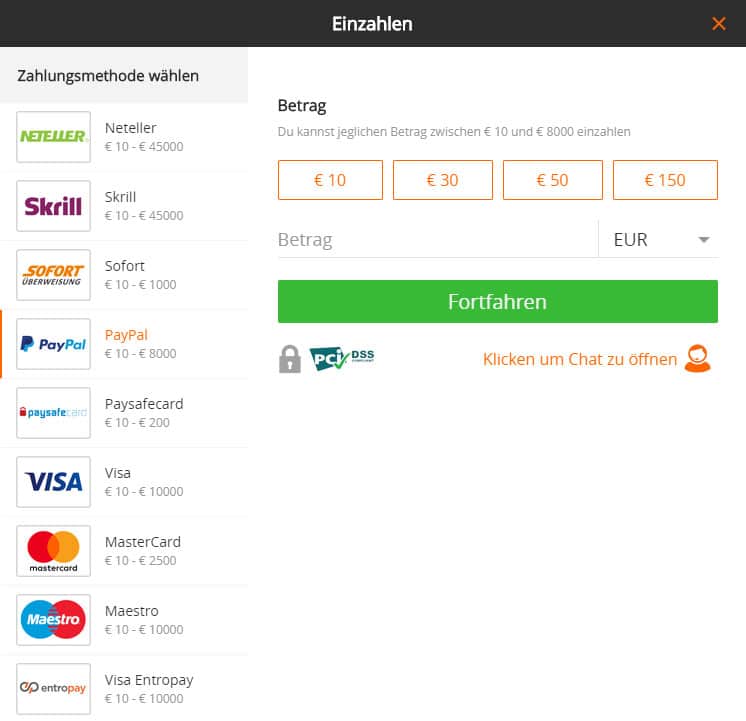Choose the Skrill logo icon
Screen dimensions: 746x721
53,206
